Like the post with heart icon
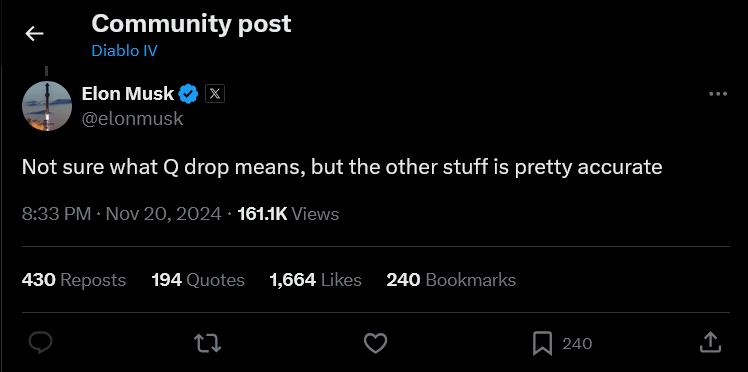 click(375, 343)
